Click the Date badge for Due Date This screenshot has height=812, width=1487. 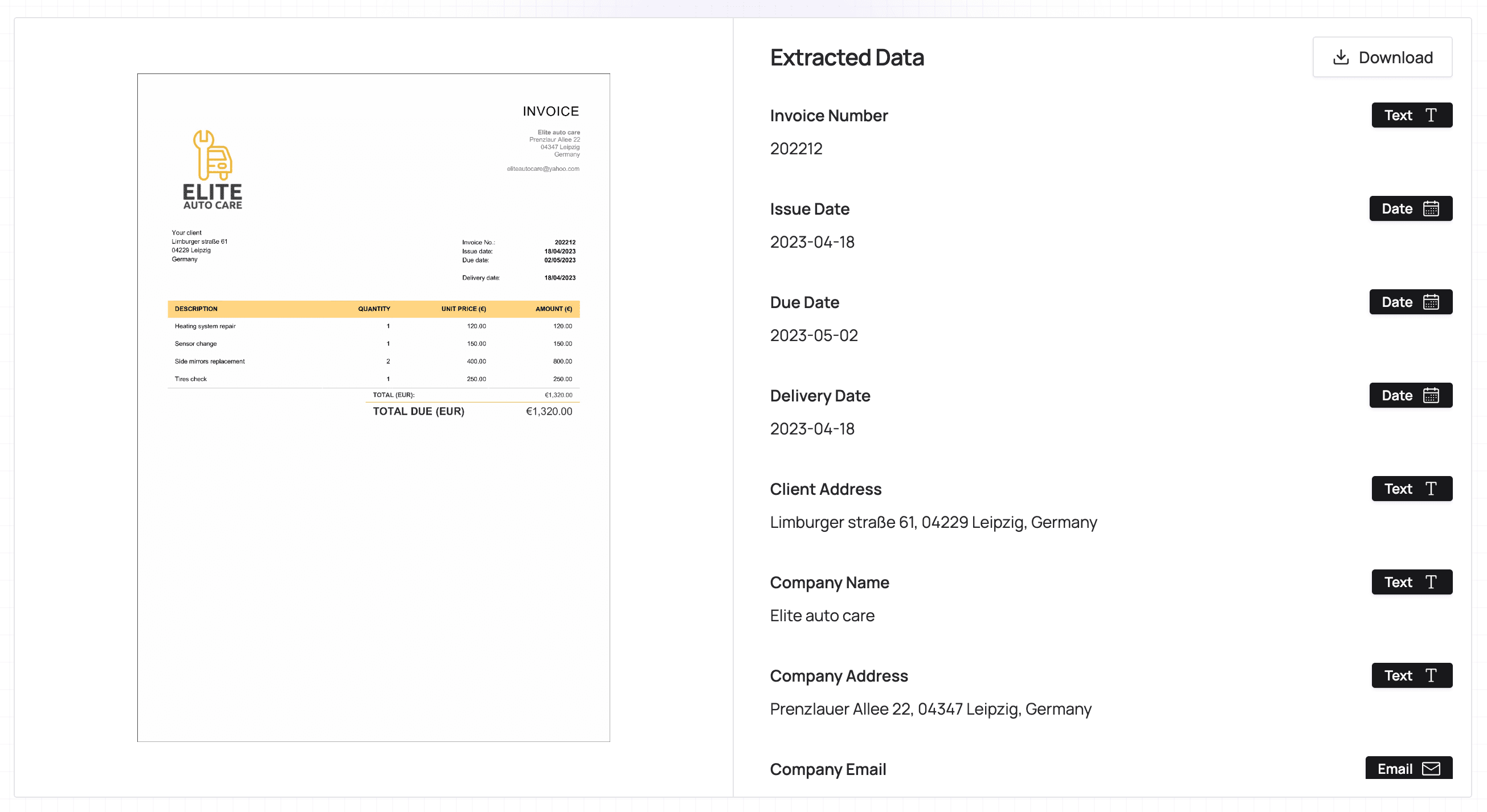[1410, 302]
